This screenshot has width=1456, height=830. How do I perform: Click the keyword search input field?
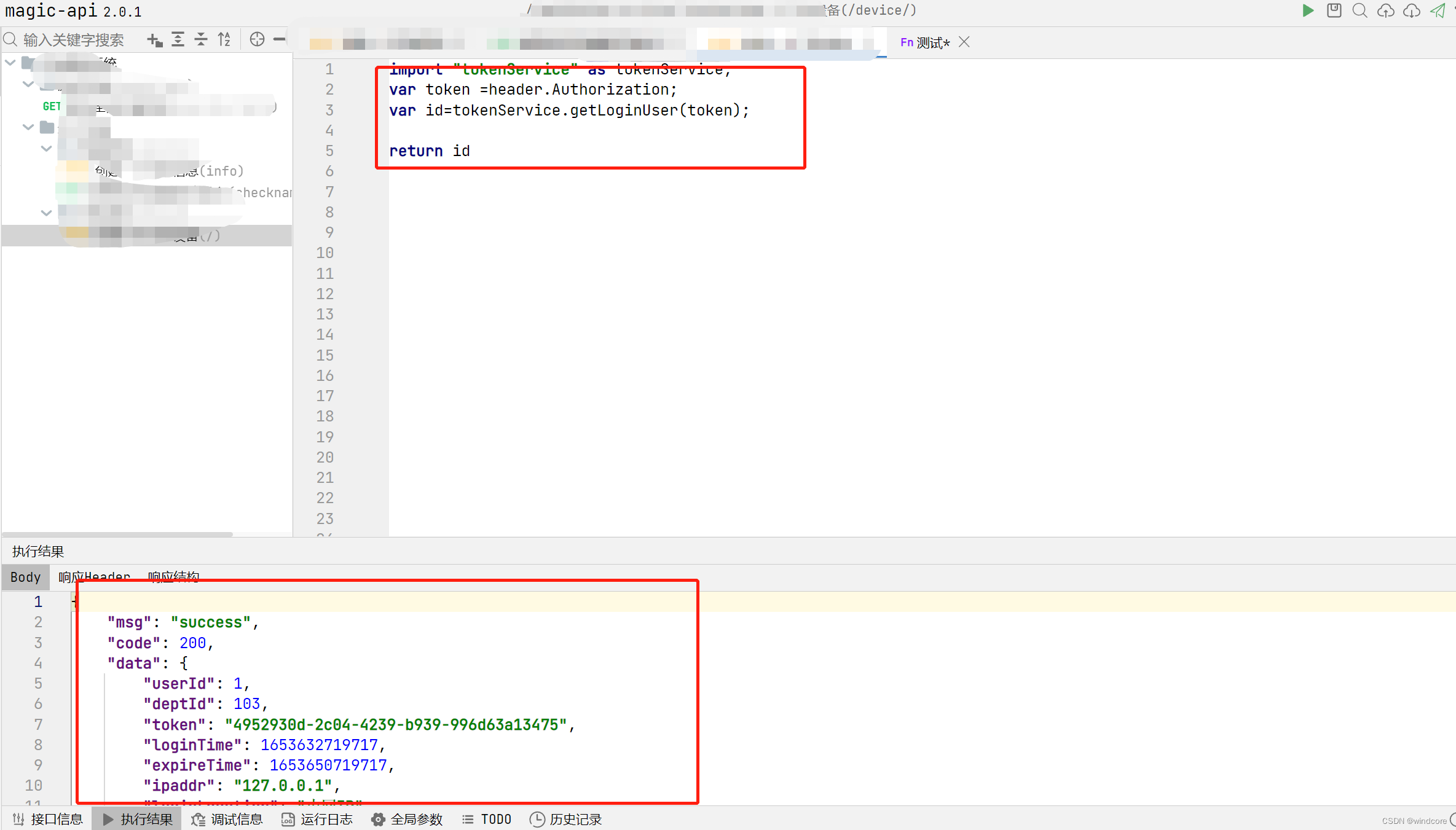pos(74,40)
